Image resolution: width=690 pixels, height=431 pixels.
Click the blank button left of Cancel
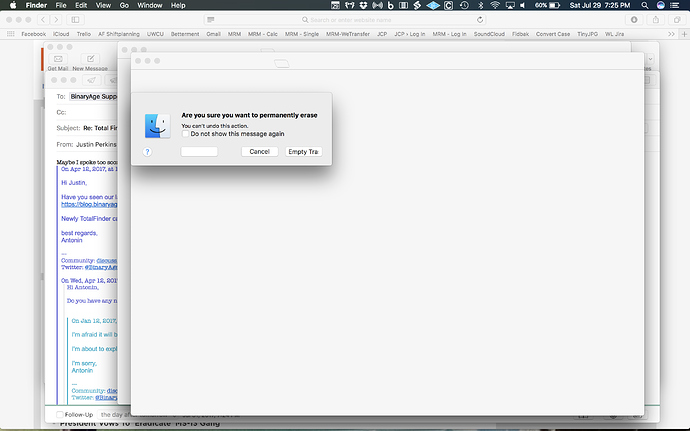point(199,151)
